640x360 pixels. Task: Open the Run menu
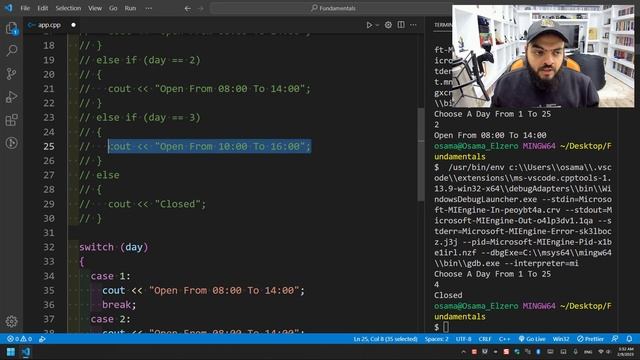[130, 8]
